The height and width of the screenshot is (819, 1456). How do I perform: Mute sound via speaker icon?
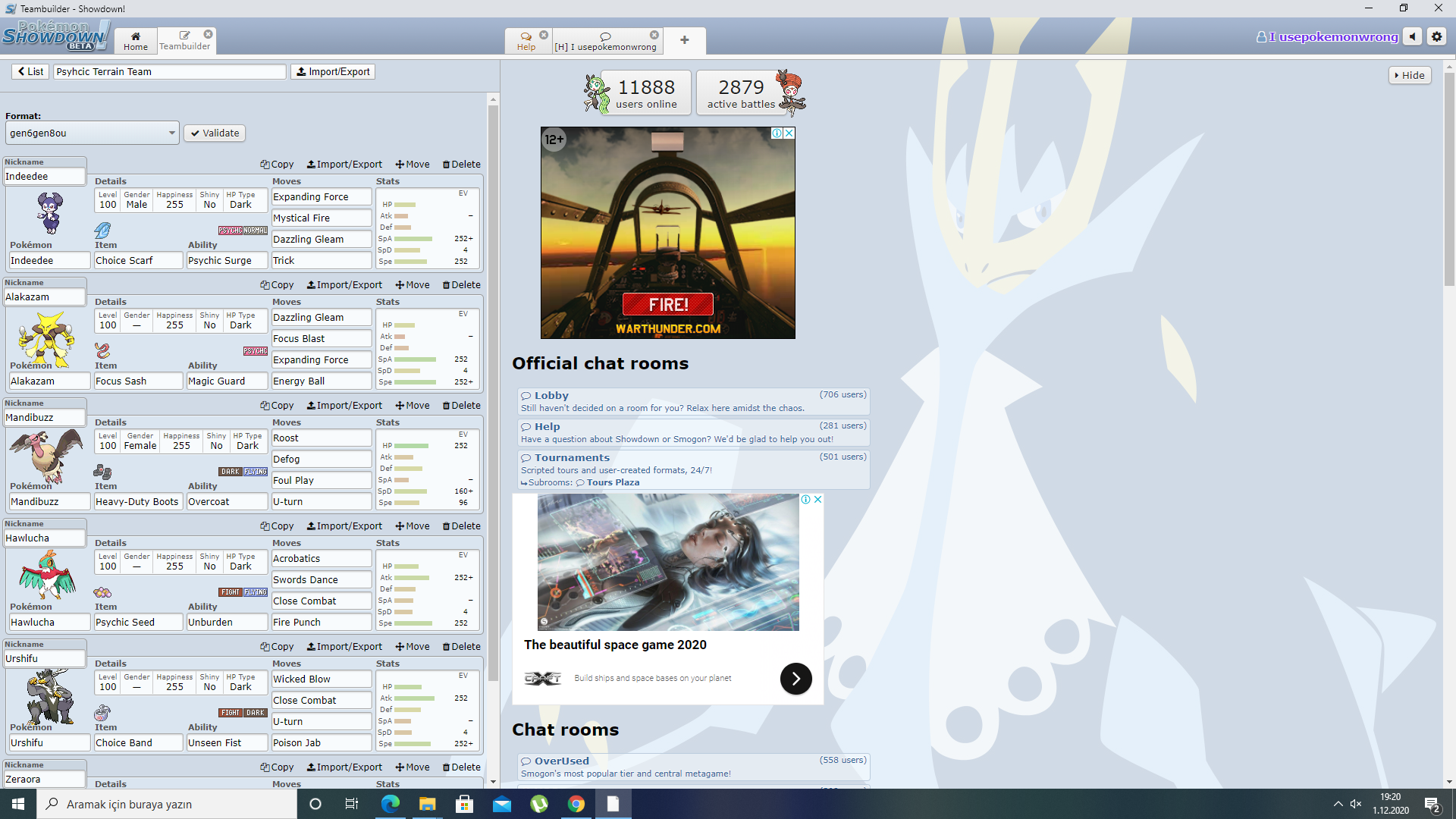[1412, 36]
